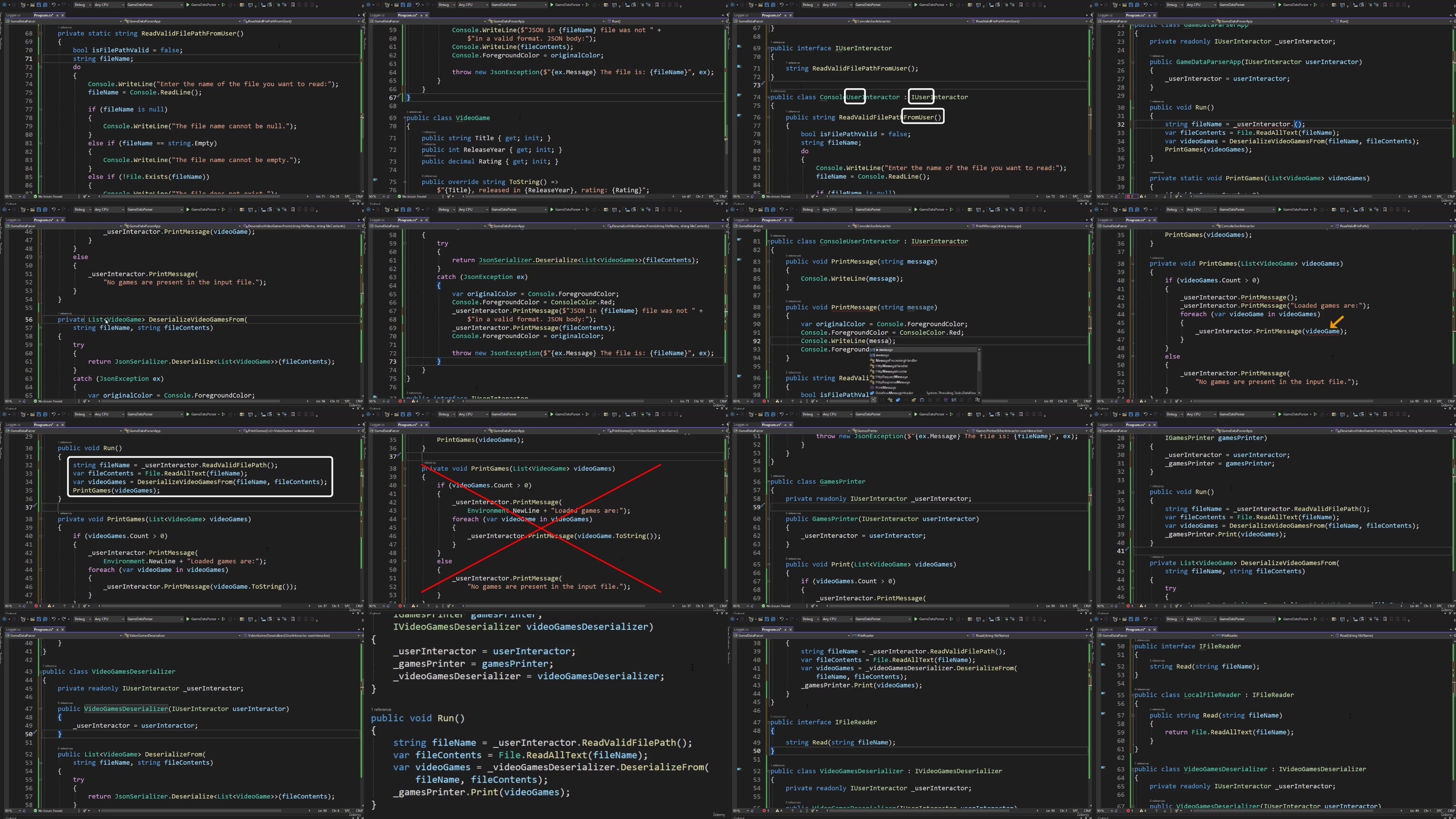Select Logger.cs tab in 'file name cannot be null' frame

pos(14,15)
